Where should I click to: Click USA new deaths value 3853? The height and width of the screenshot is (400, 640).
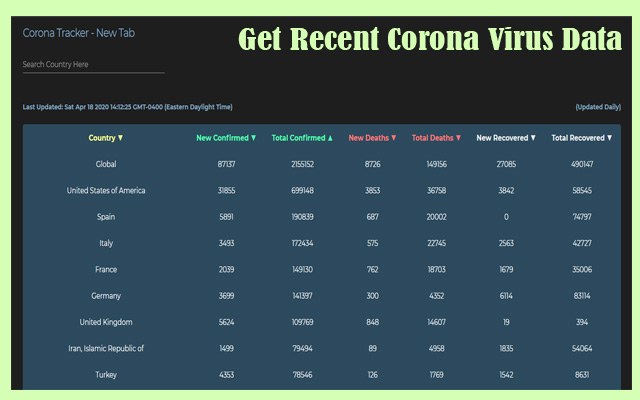point(373,191)
